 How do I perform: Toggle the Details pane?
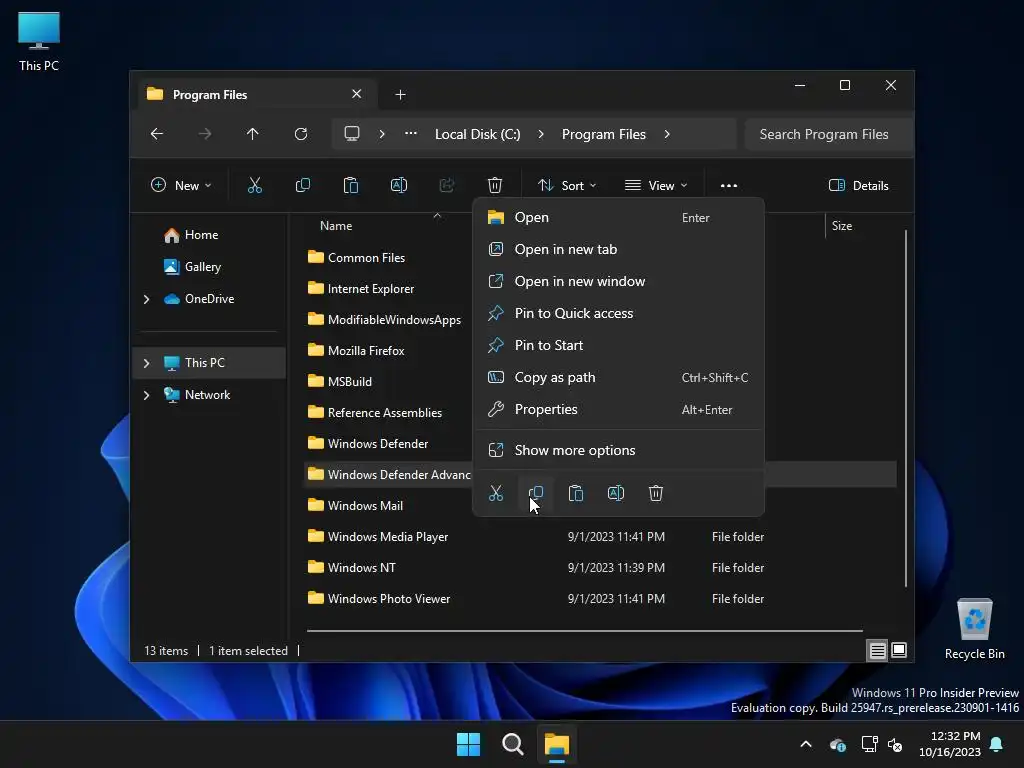click(859, 185)
